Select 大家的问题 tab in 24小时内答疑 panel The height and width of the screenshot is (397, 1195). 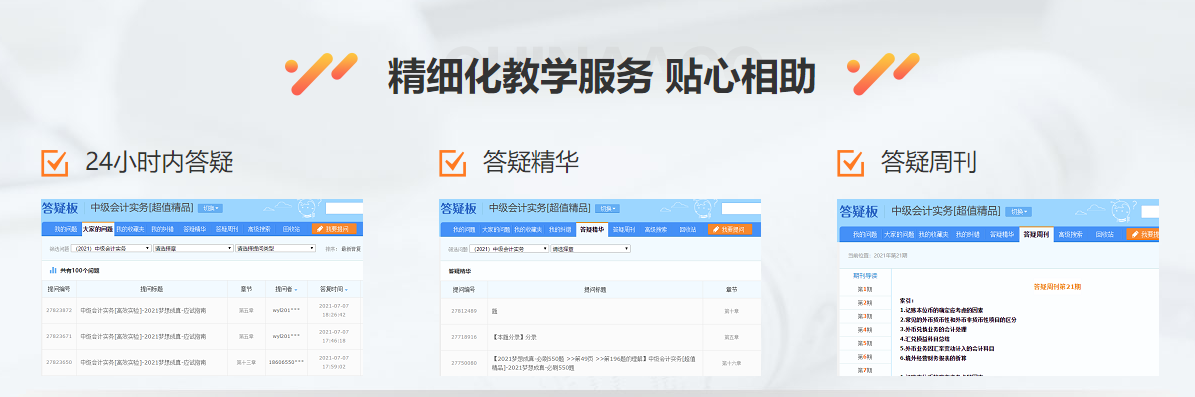98,229
